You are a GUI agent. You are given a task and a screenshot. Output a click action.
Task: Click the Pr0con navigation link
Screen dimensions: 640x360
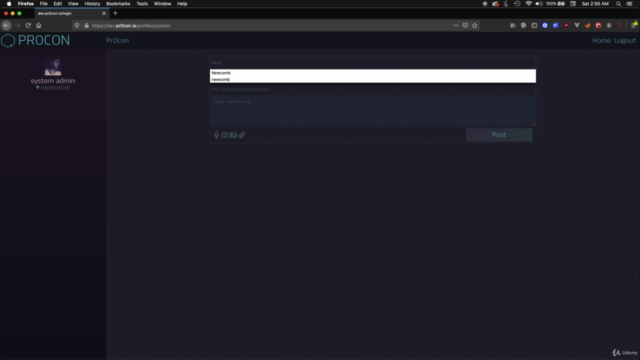tap(118, 40)
